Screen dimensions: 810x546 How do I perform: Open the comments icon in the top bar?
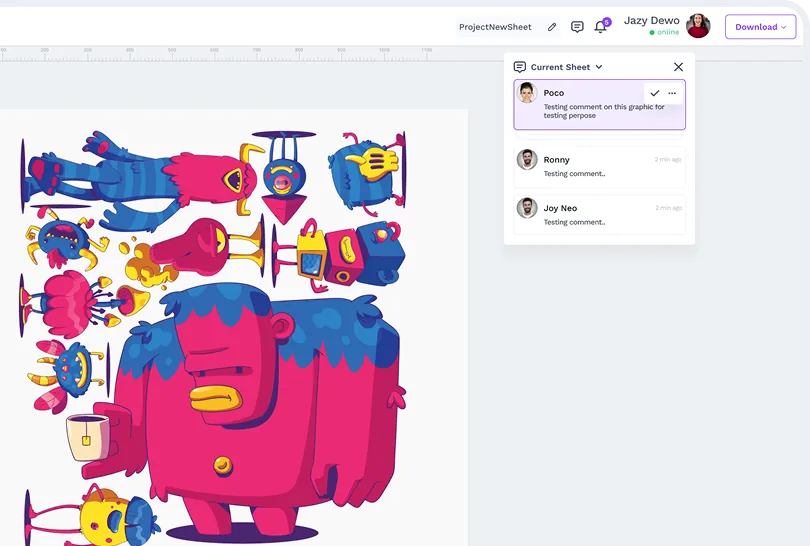coord(577,27)
